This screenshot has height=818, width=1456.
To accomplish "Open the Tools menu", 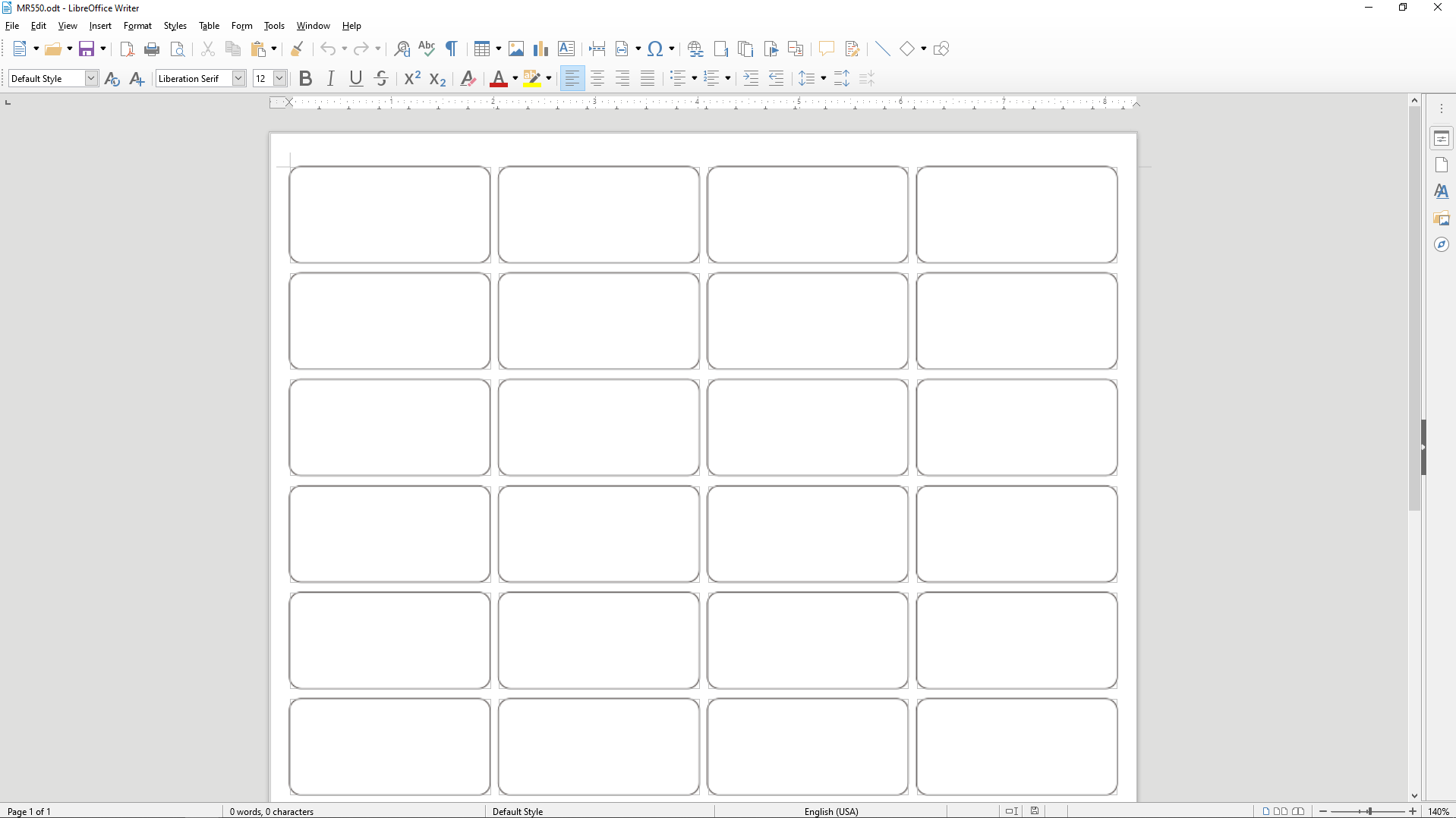I will tap(274, 25).
